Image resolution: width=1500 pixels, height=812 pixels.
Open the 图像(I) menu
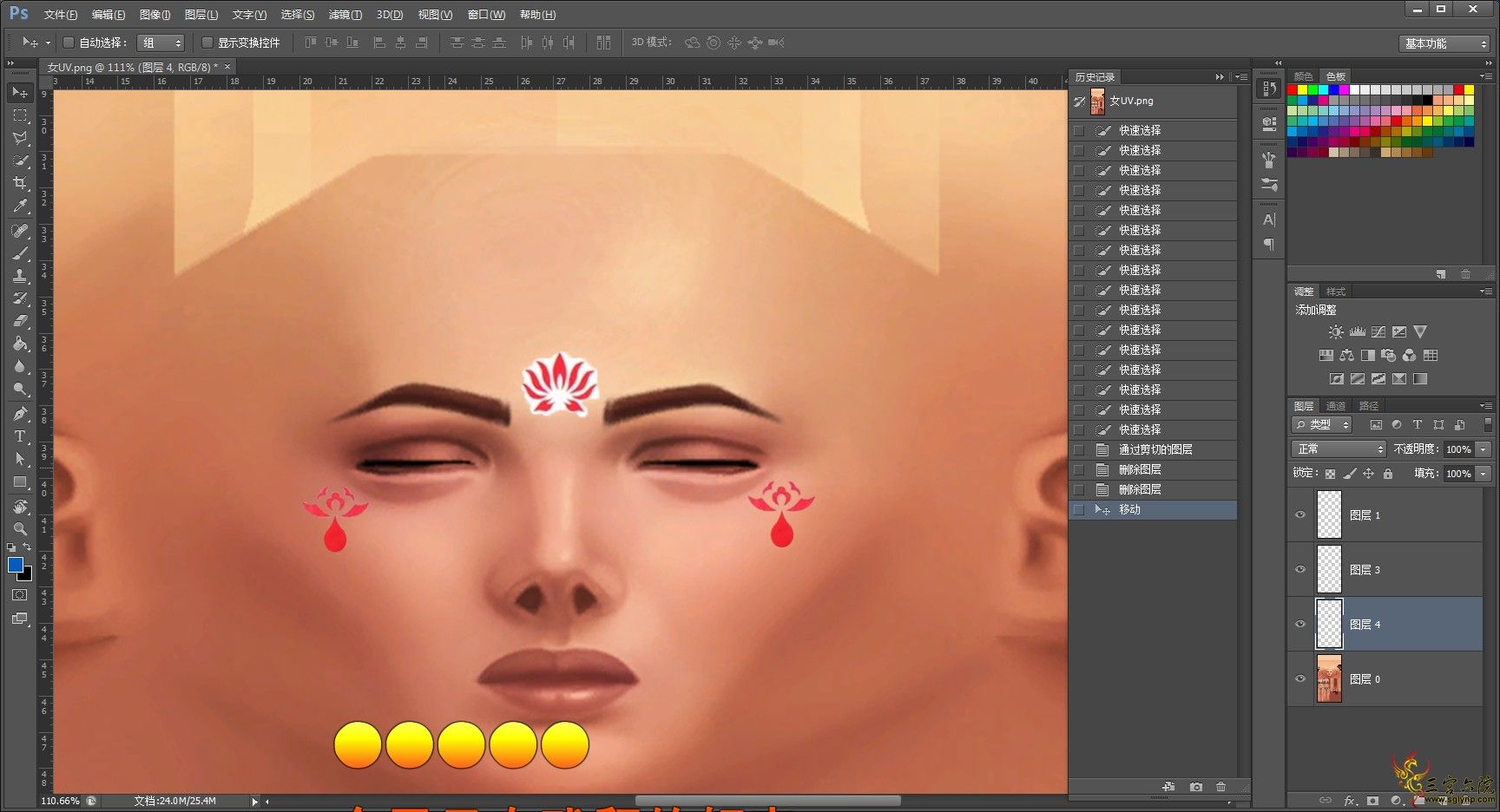(155, 15)
